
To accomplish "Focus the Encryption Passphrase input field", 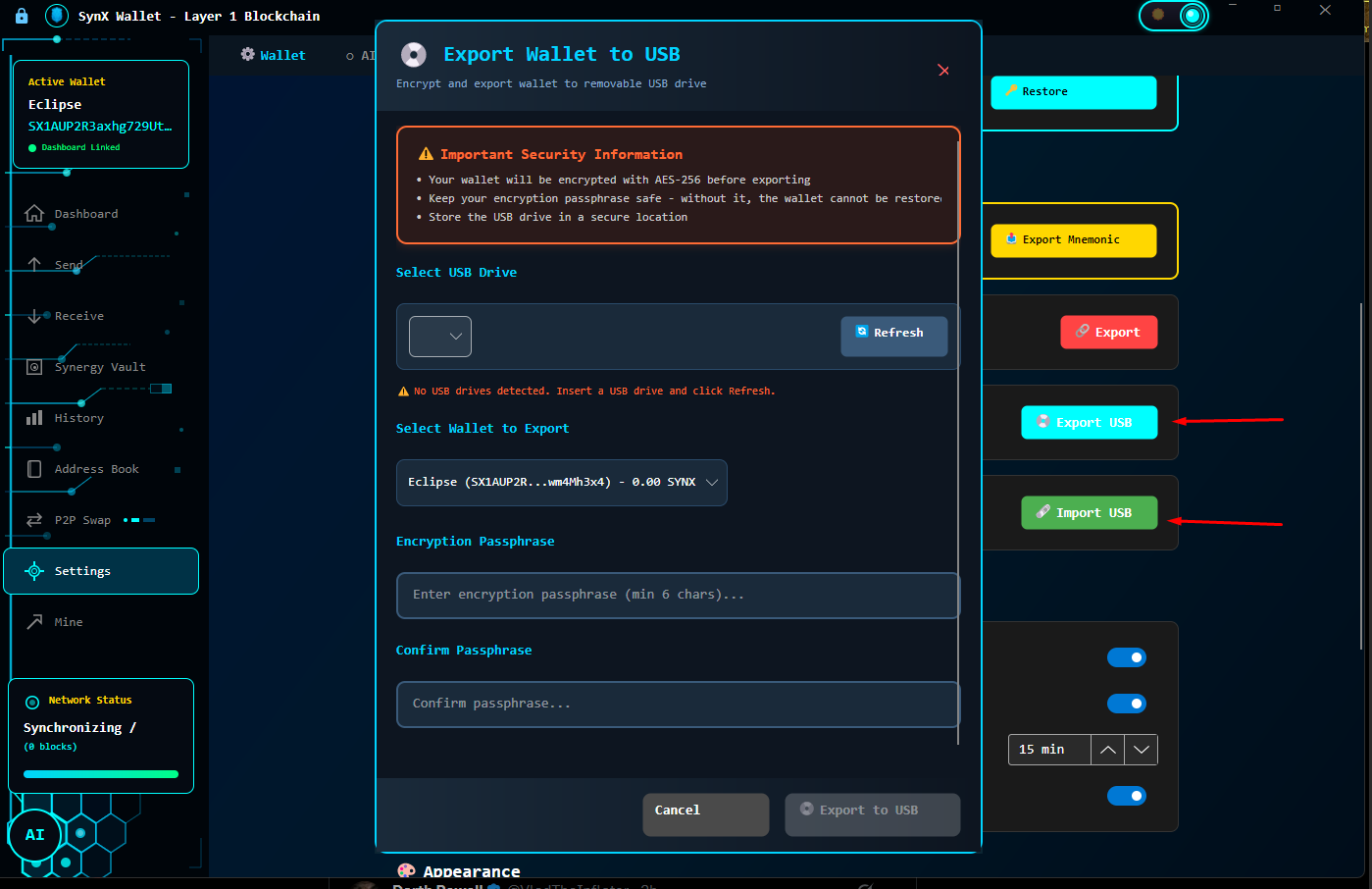I will (x=678, y=596).
